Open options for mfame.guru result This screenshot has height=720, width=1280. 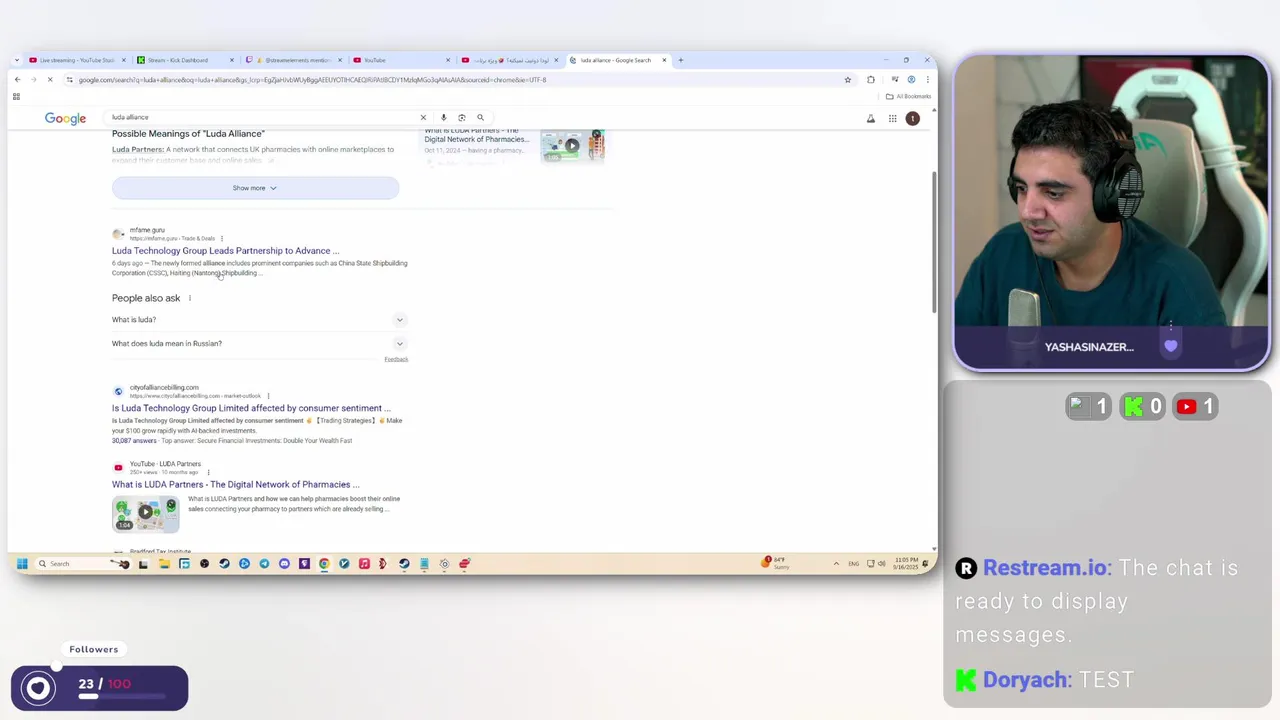tap(221, 239)
